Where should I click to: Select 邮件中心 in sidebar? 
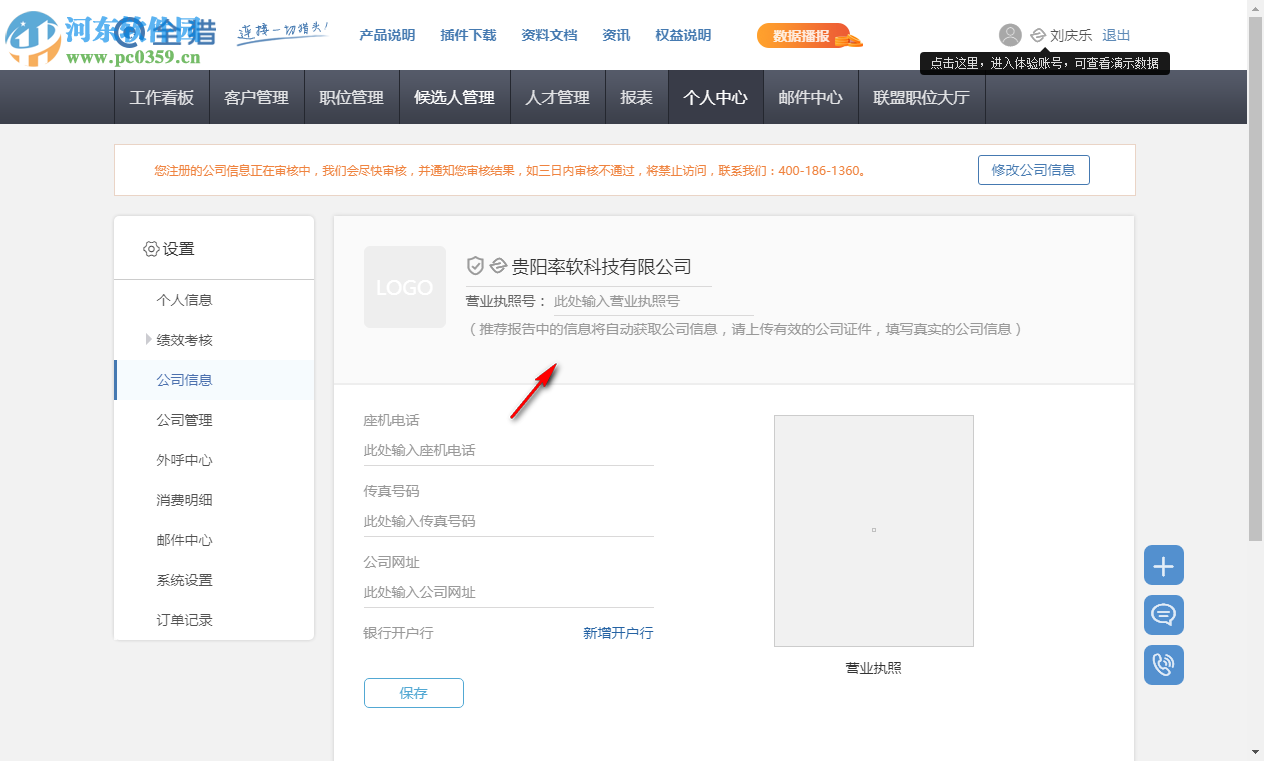click(214, 540)
